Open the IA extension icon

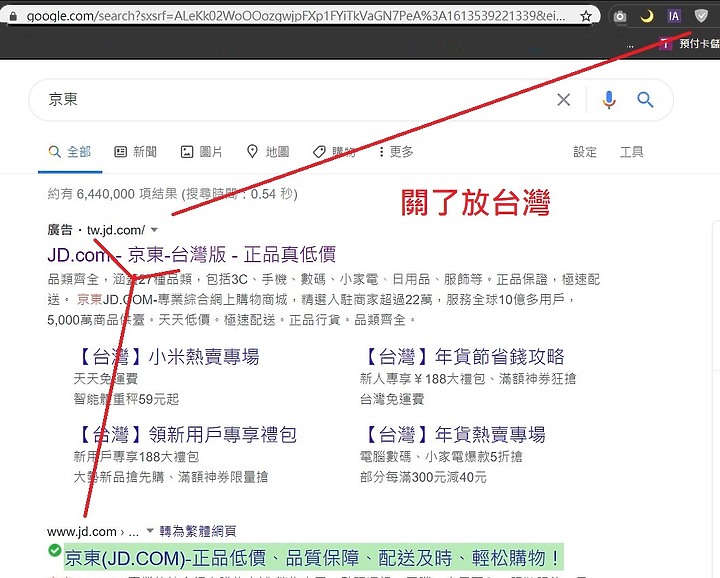pos(674,17)
